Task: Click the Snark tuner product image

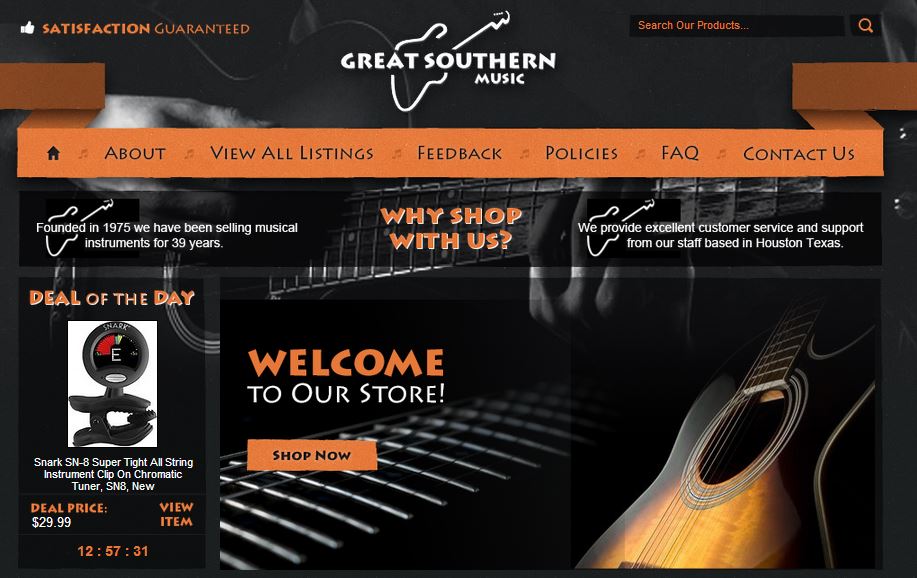Action: coord(112,384)
